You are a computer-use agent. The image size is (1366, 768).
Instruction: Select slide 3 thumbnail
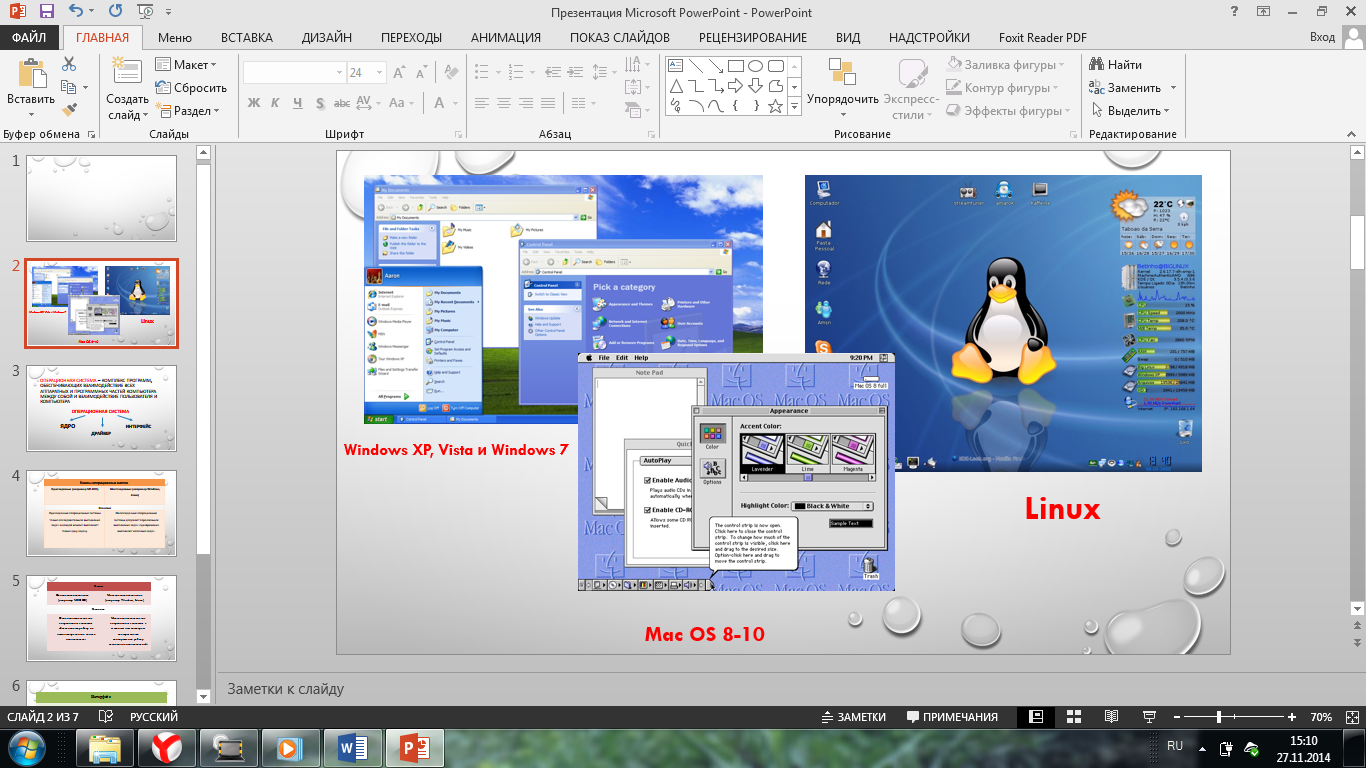[101, 408]
